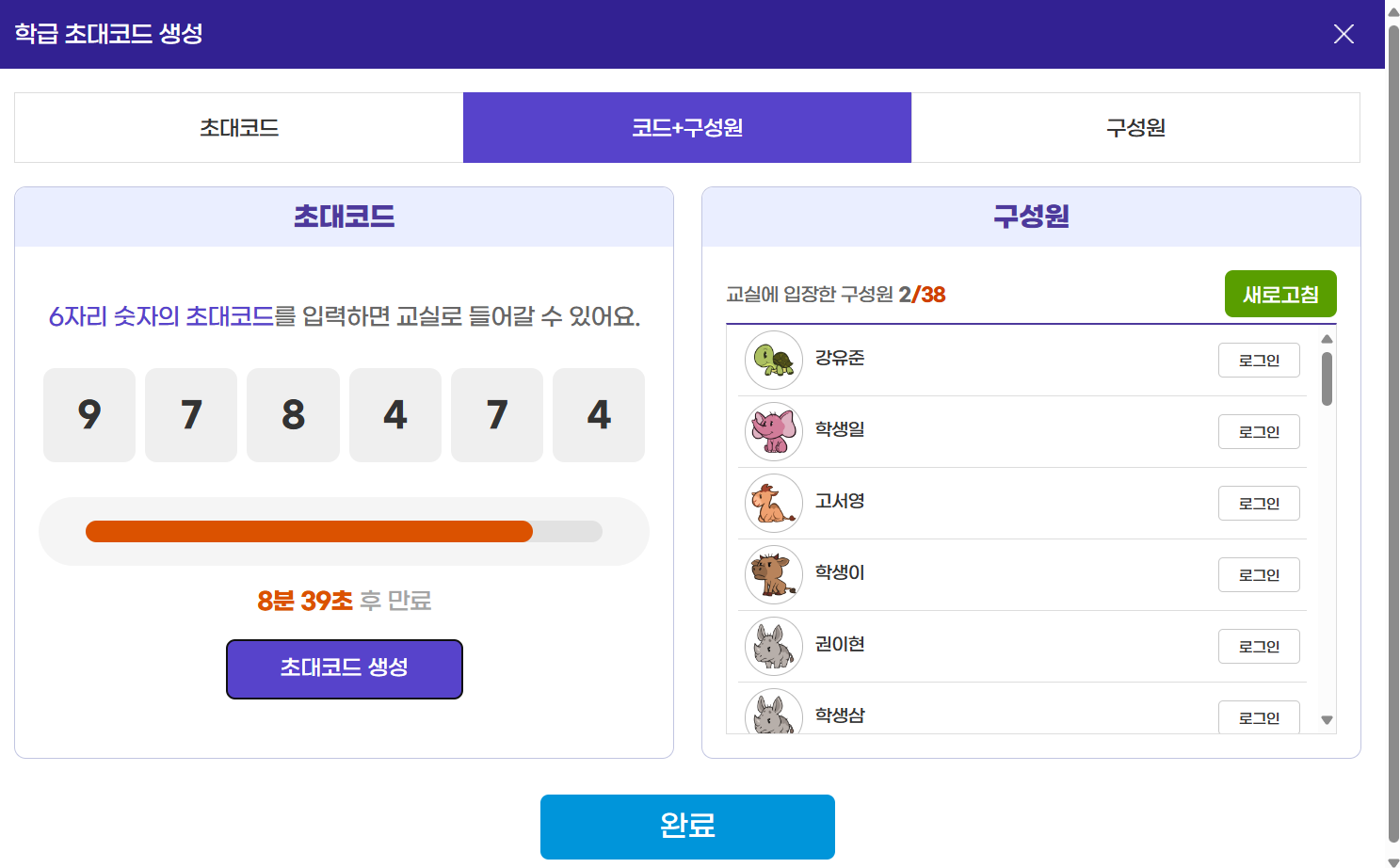This screenshot has width=1400, height=868.
Task: Click member list scroll up arrow
Action: point(1327,339)
